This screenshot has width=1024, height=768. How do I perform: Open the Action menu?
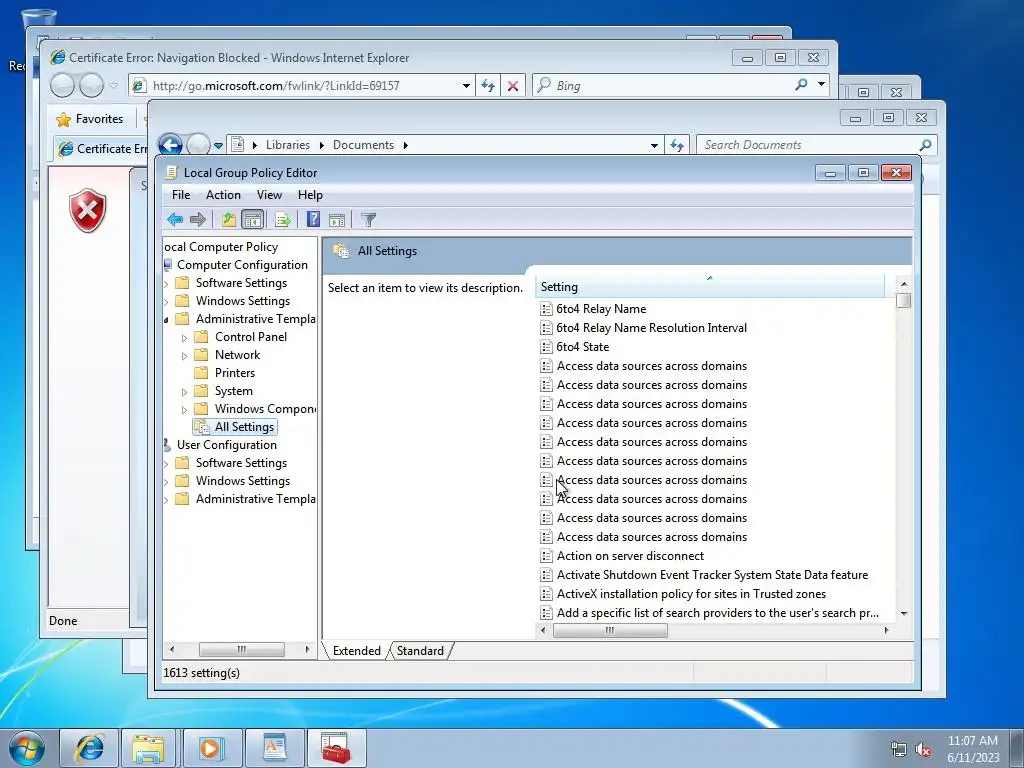point(223,195)
